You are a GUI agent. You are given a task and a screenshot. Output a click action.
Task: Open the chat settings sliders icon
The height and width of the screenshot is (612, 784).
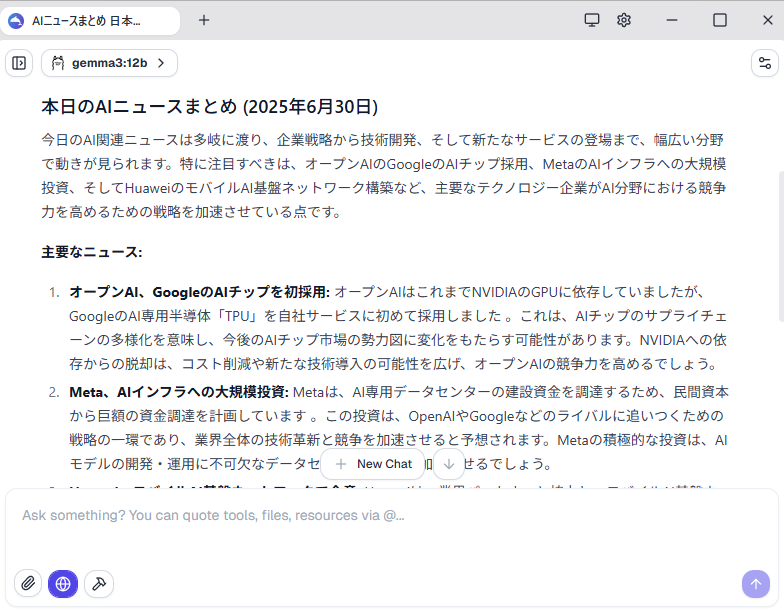point(764,63)
